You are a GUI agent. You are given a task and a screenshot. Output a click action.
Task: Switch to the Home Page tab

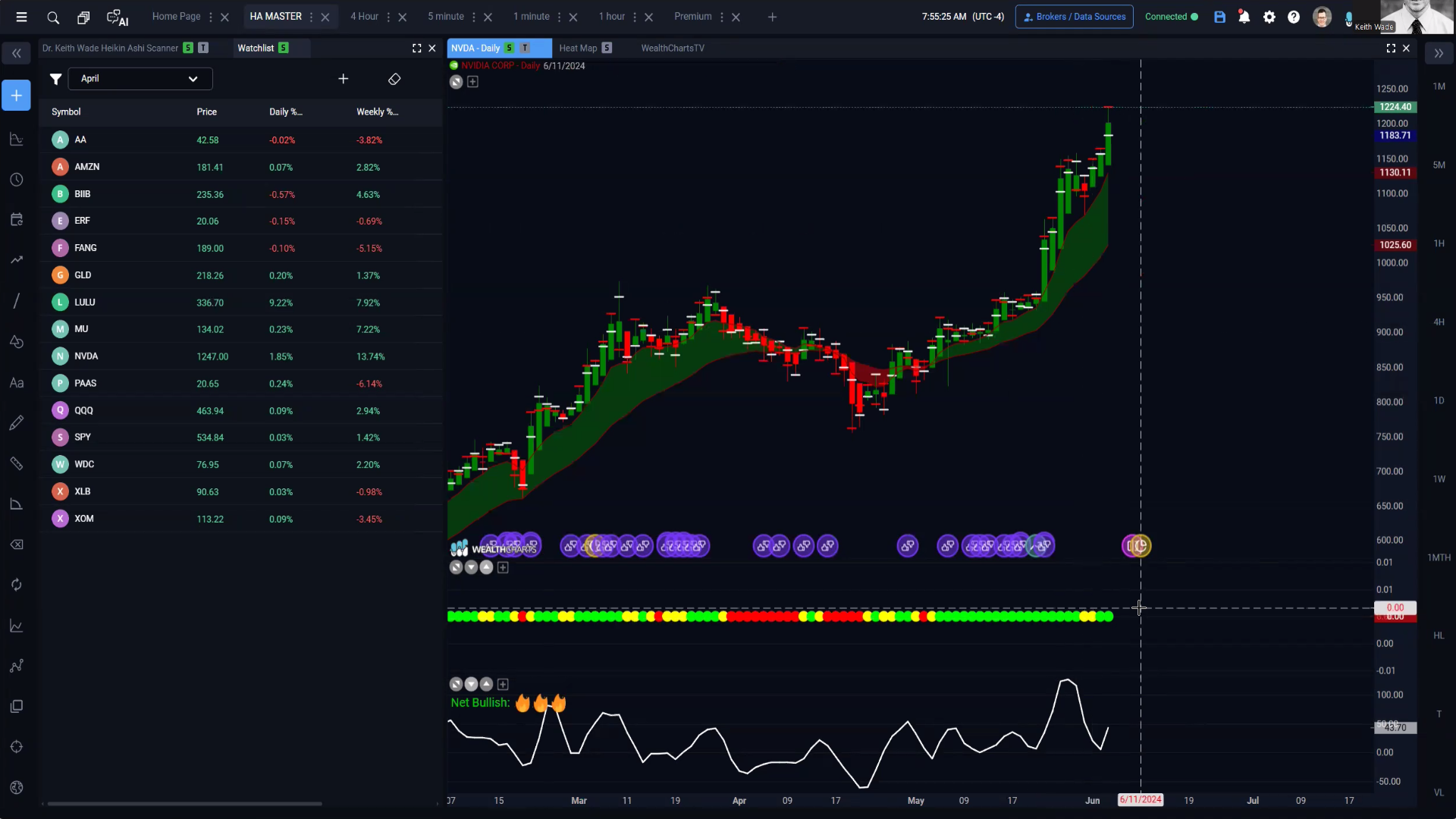[x=176, y=17]
